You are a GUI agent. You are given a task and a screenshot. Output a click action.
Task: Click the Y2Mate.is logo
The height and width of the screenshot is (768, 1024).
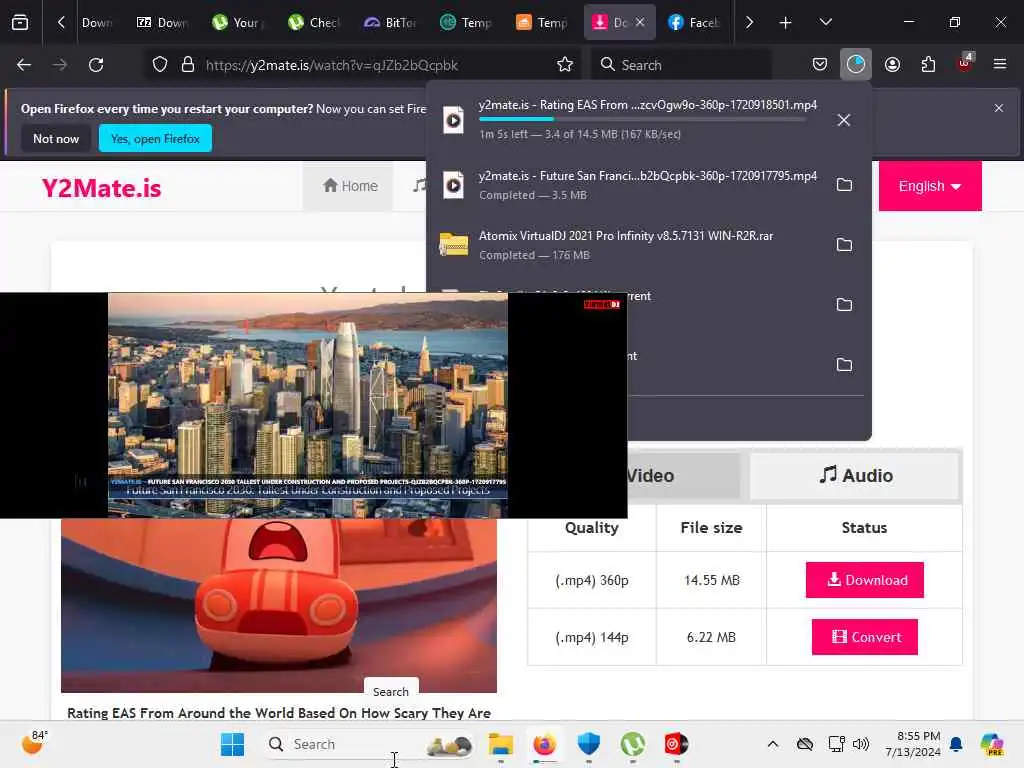point(101,188)
